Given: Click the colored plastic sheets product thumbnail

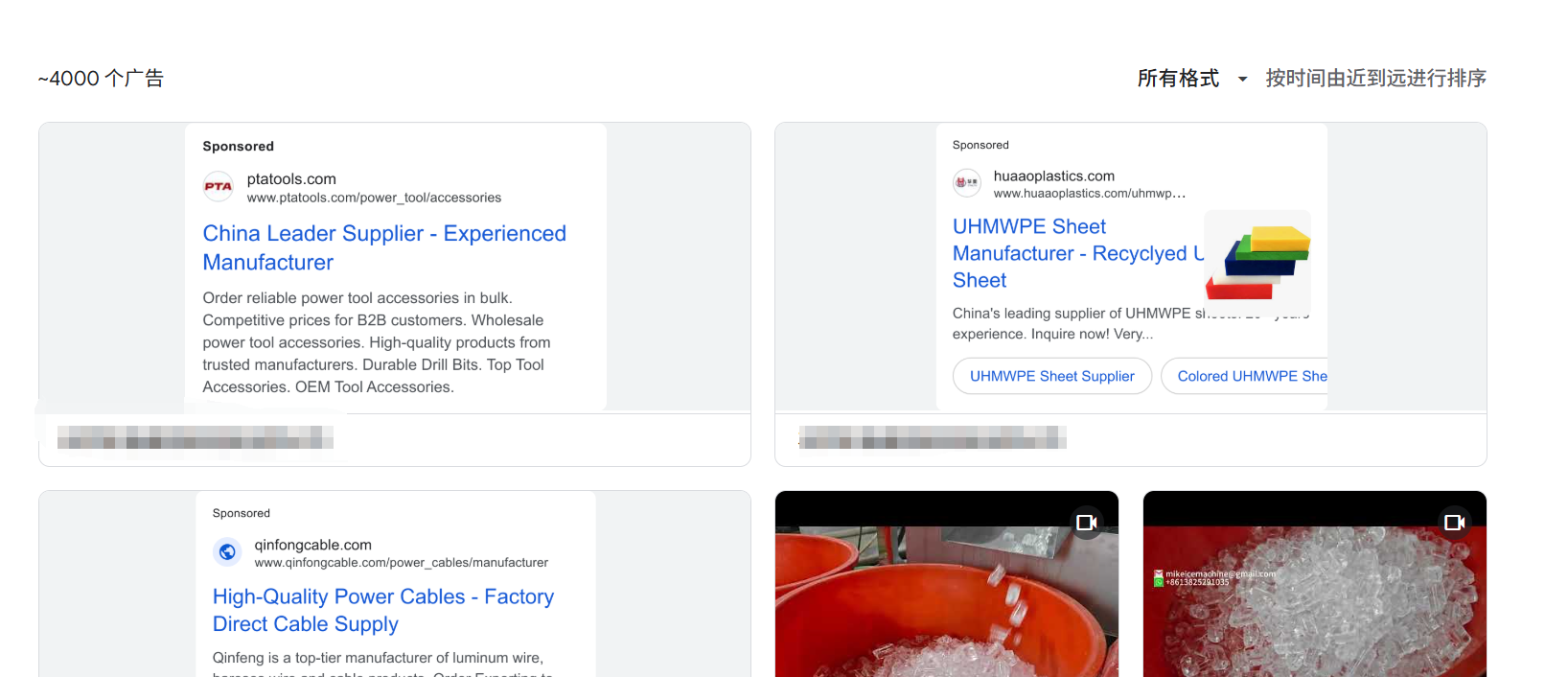Looking at the screenshot, I should [1257, 262].
